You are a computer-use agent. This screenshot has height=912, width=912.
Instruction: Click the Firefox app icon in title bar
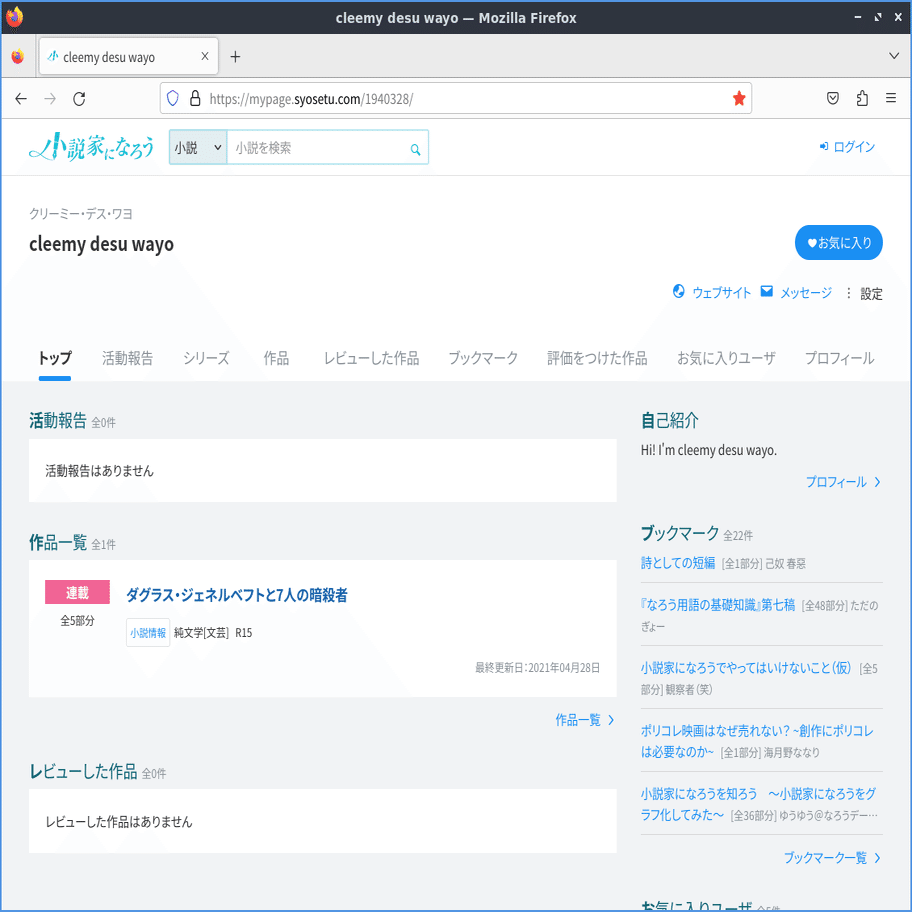click(15, 17)
